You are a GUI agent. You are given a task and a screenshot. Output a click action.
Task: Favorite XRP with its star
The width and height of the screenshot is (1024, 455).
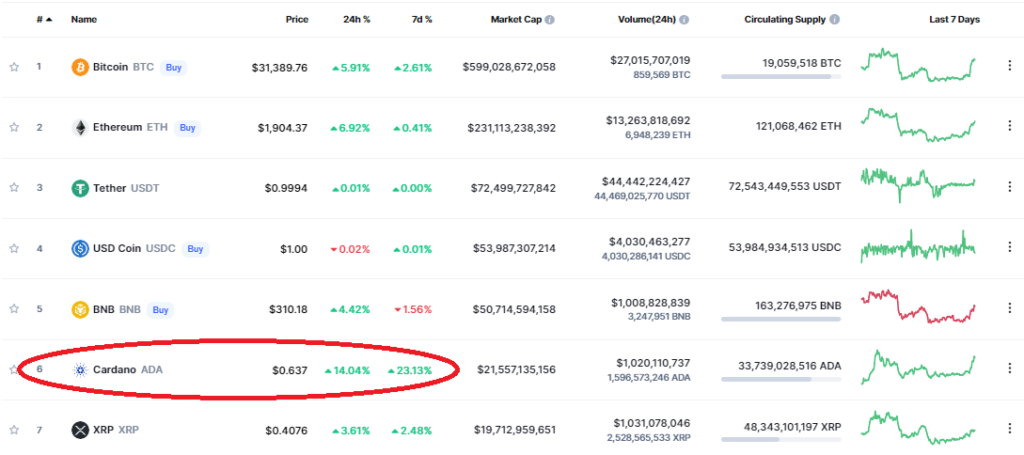(x=14, y=430)
